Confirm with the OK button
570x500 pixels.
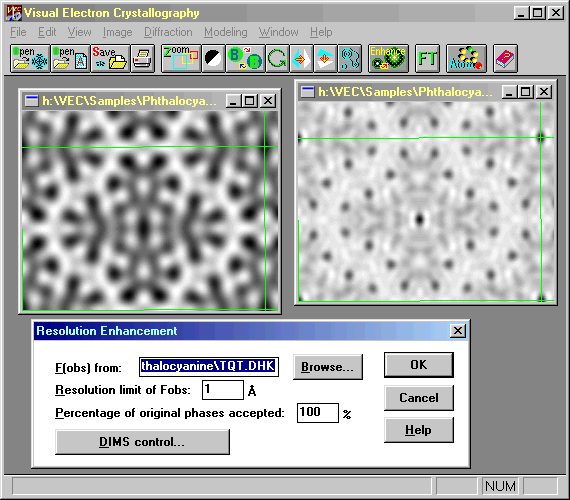pos(419,365)
